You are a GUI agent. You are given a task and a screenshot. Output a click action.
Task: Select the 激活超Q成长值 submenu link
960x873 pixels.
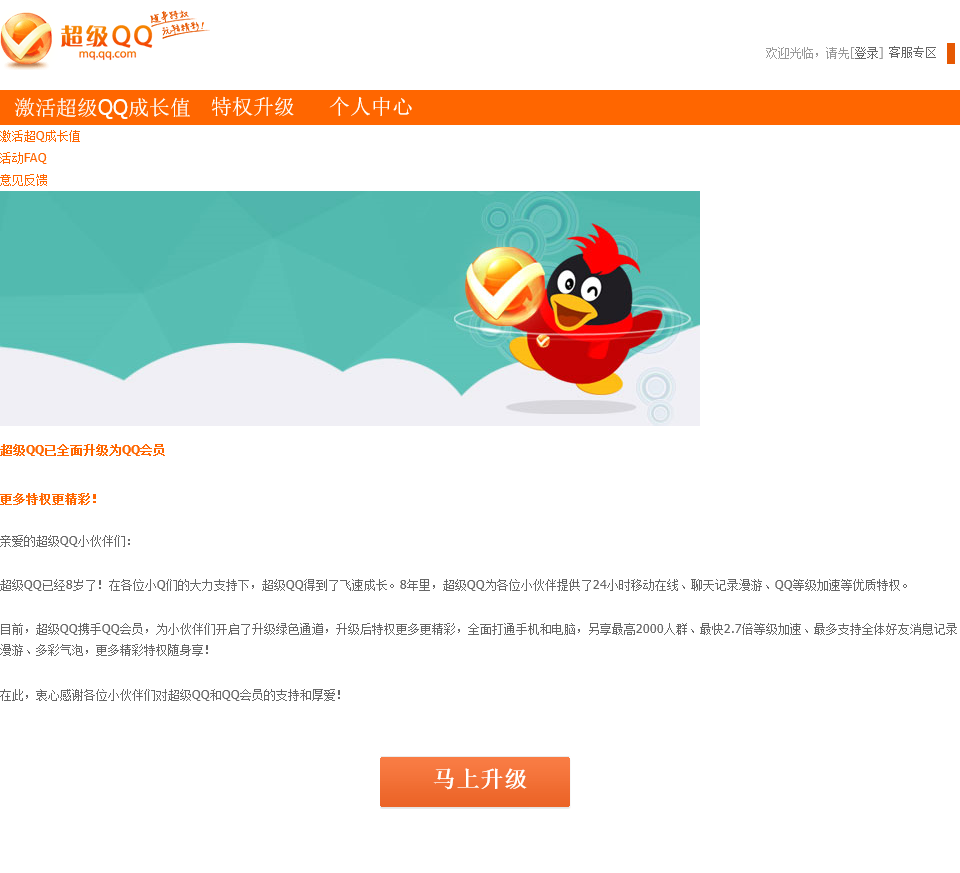pos(40,136)
